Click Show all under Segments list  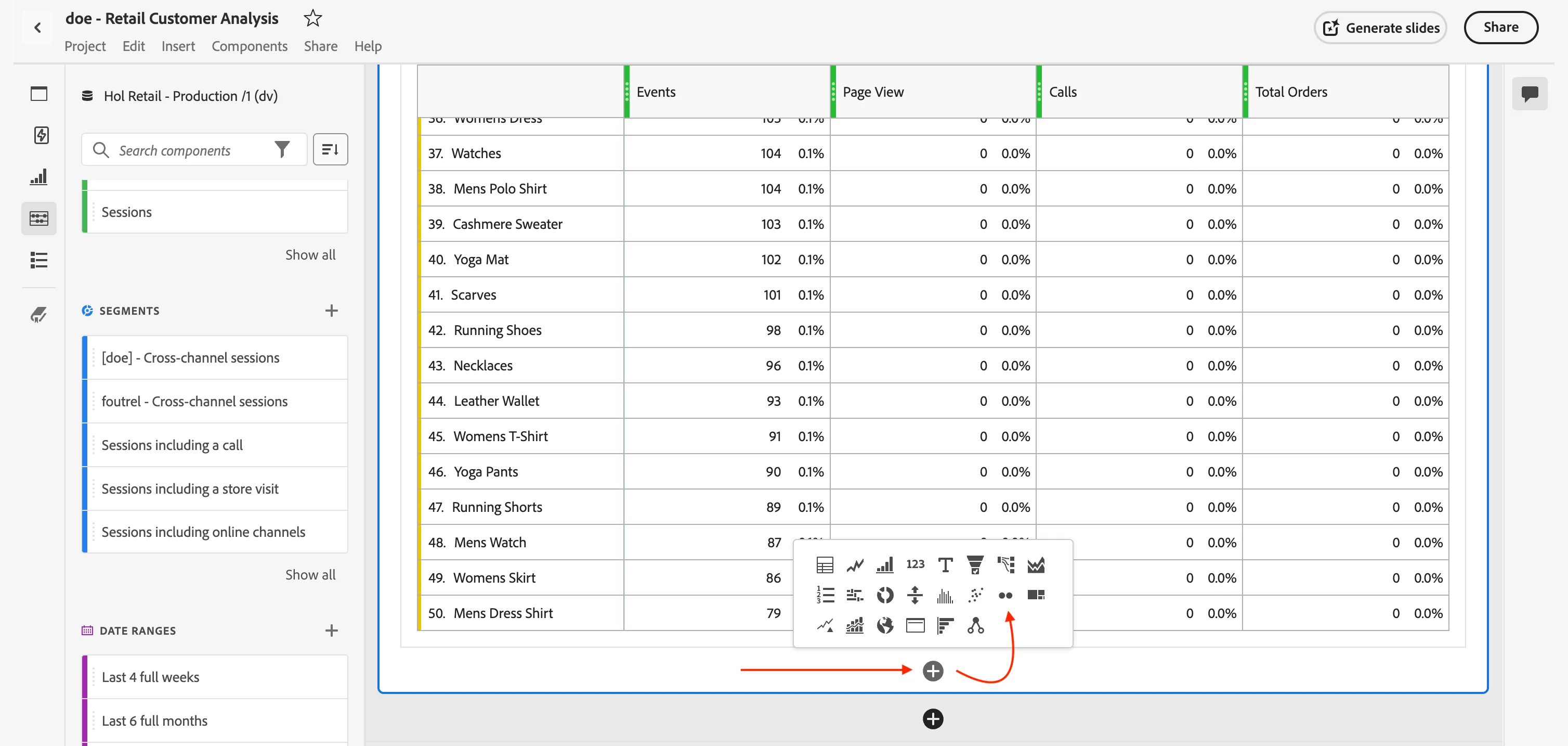click(310, 575)
